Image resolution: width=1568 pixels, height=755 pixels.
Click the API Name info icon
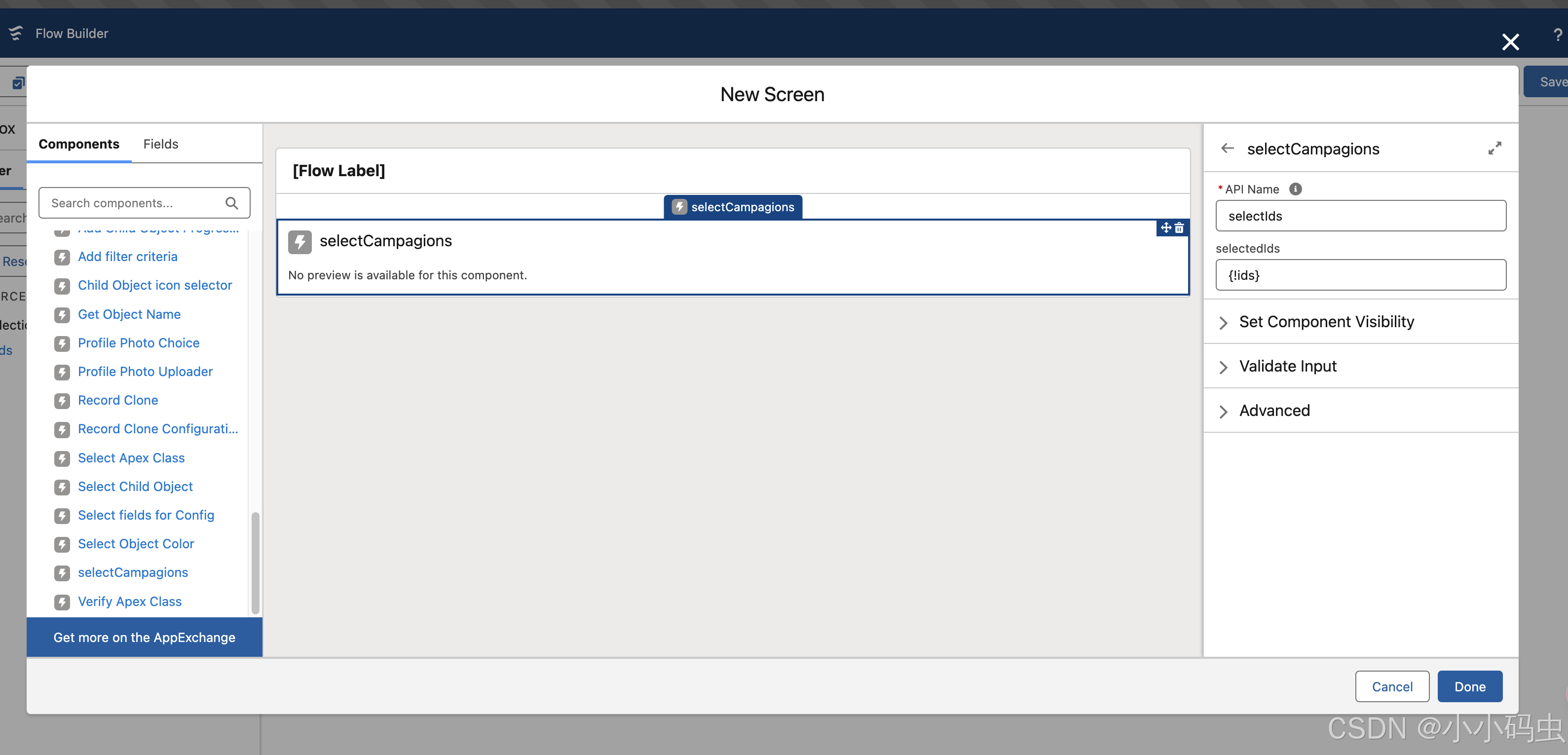(x=1295, y=189)
